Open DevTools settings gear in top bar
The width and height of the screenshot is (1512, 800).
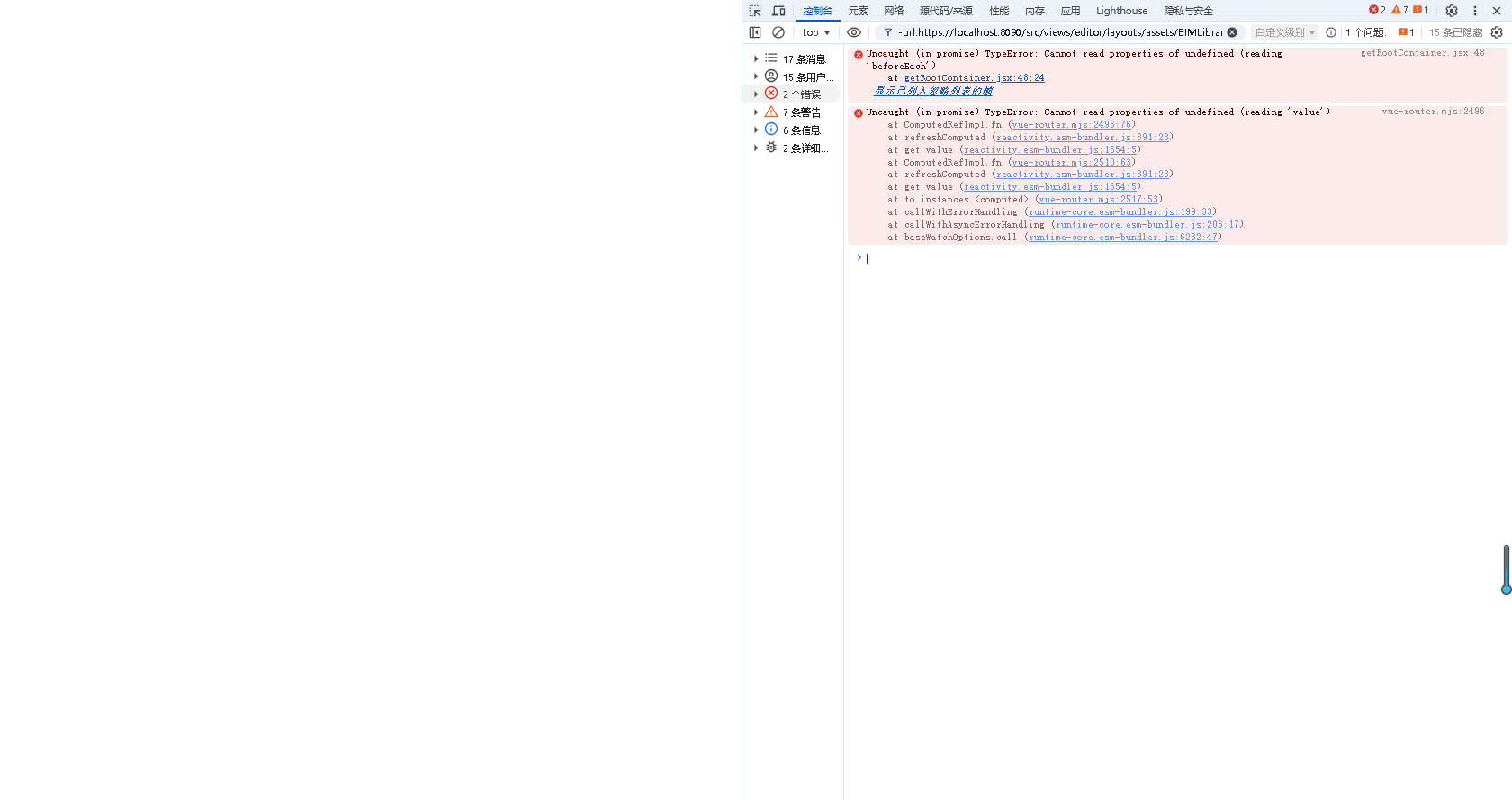pos(1452,11)
